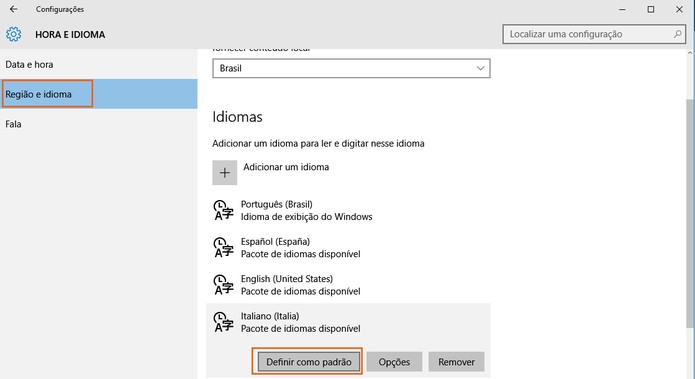Go back with the arrow icon

point(14,9)
